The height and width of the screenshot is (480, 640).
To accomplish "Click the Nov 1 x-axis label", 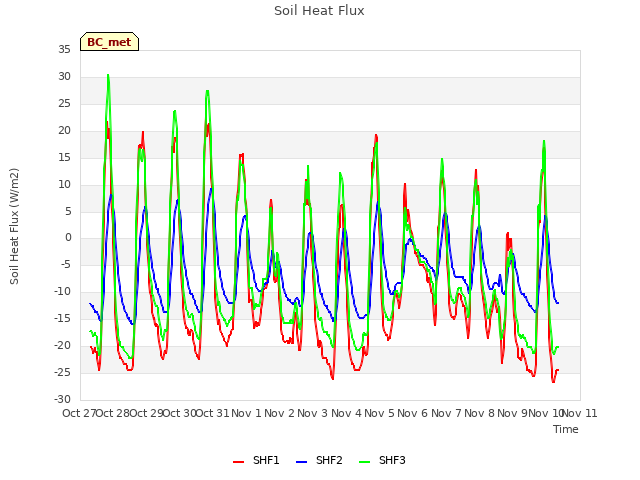I will (247, 413).
